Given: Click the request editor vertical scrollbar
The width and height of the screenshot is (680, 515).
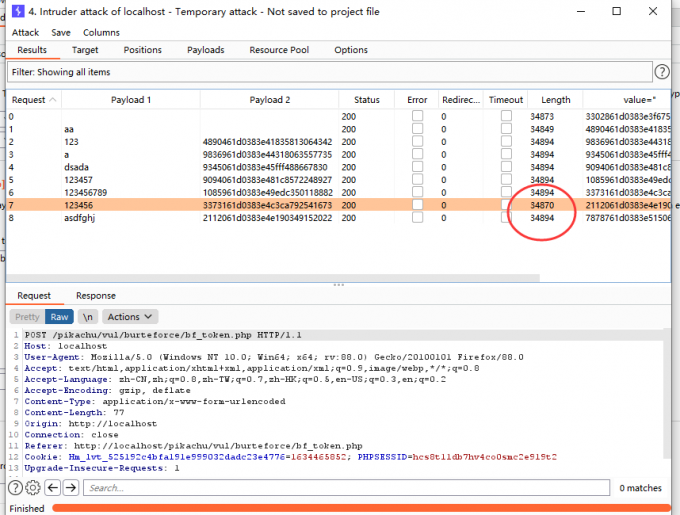Looking at the screenshot, I should click(666, 393).
